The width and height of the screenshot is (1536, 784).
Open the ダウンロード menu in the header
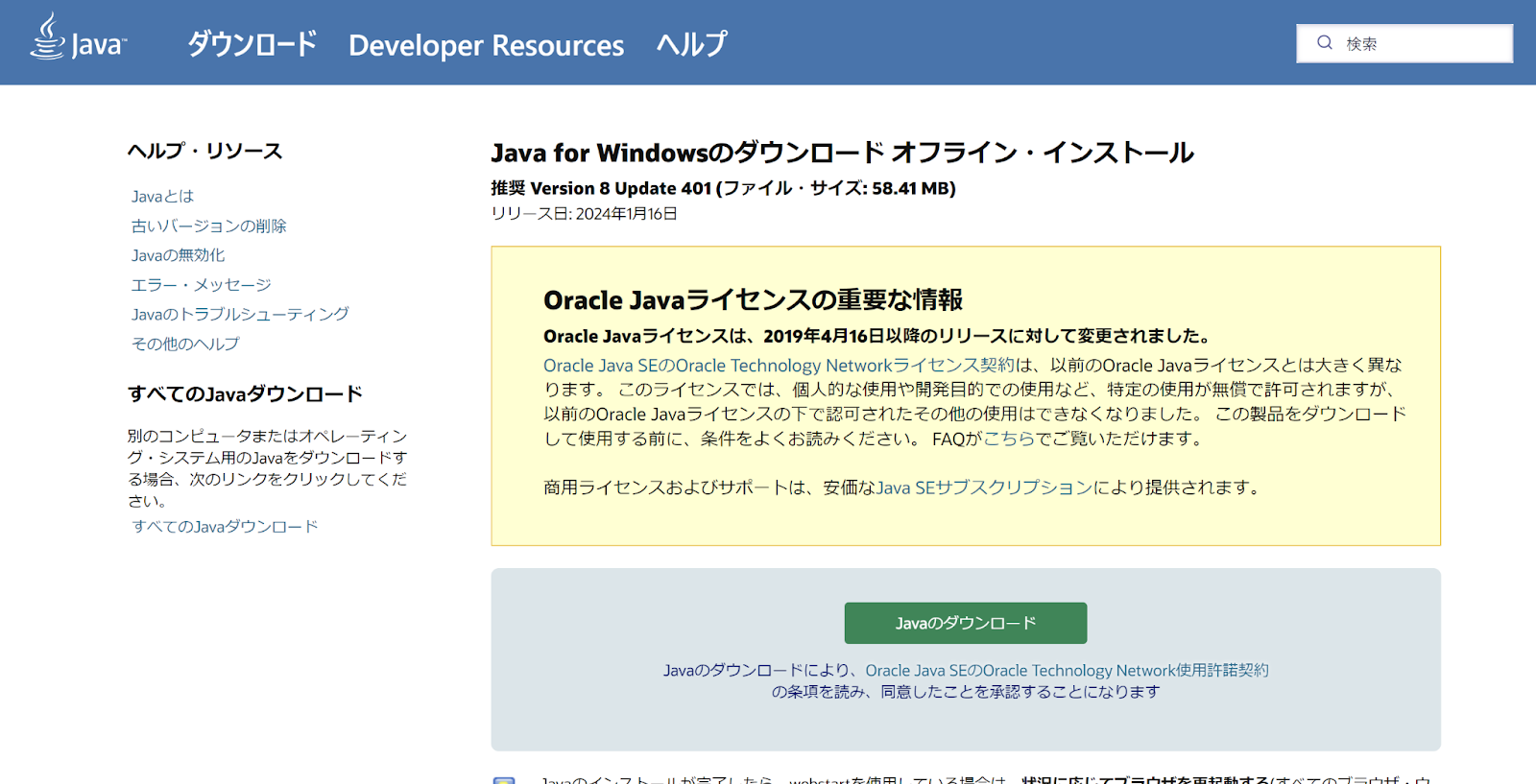click(252, 44)
